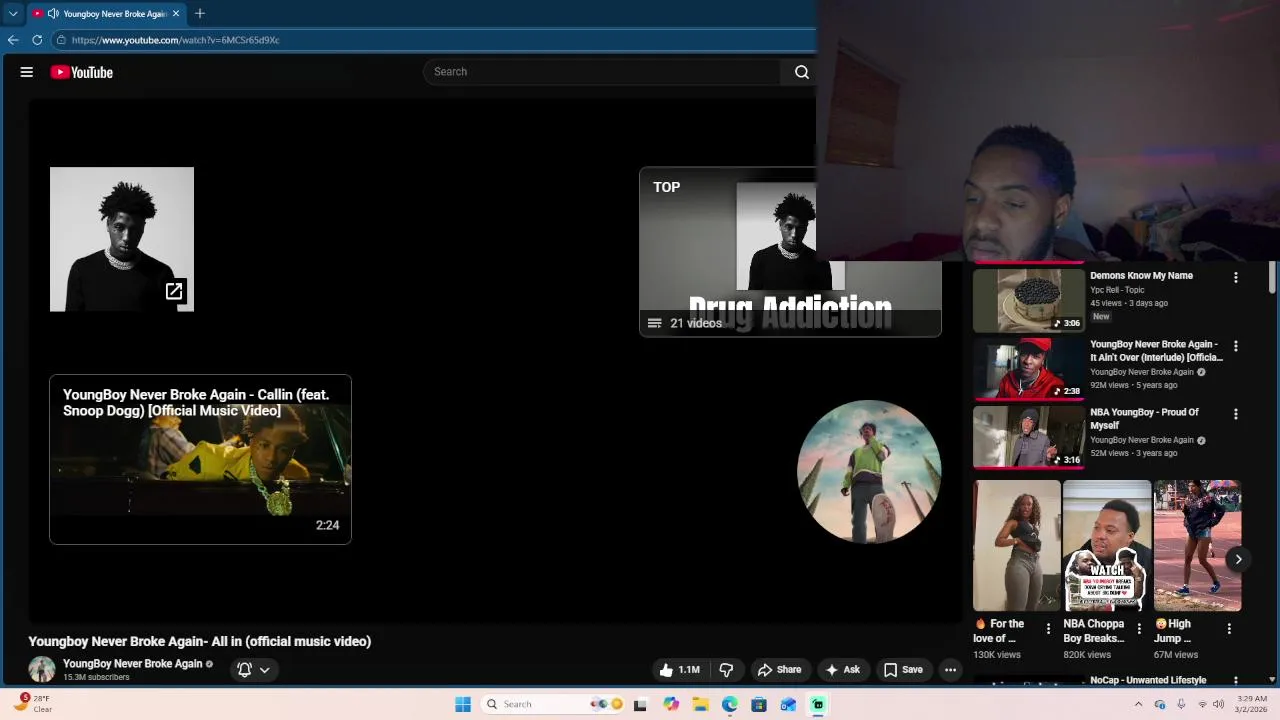Click the video title All in
Screen dimensions: 1280x720
coord(200,641)
